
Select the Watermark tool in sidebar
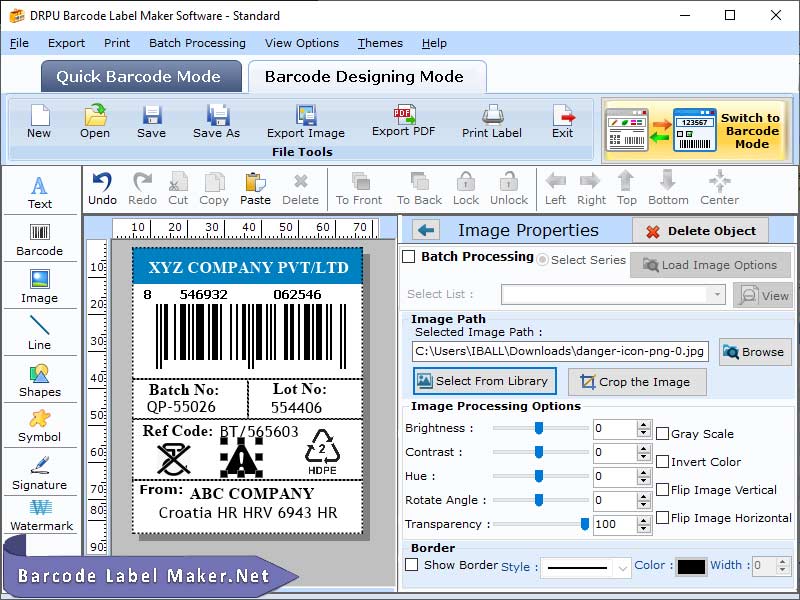(41, 516)
